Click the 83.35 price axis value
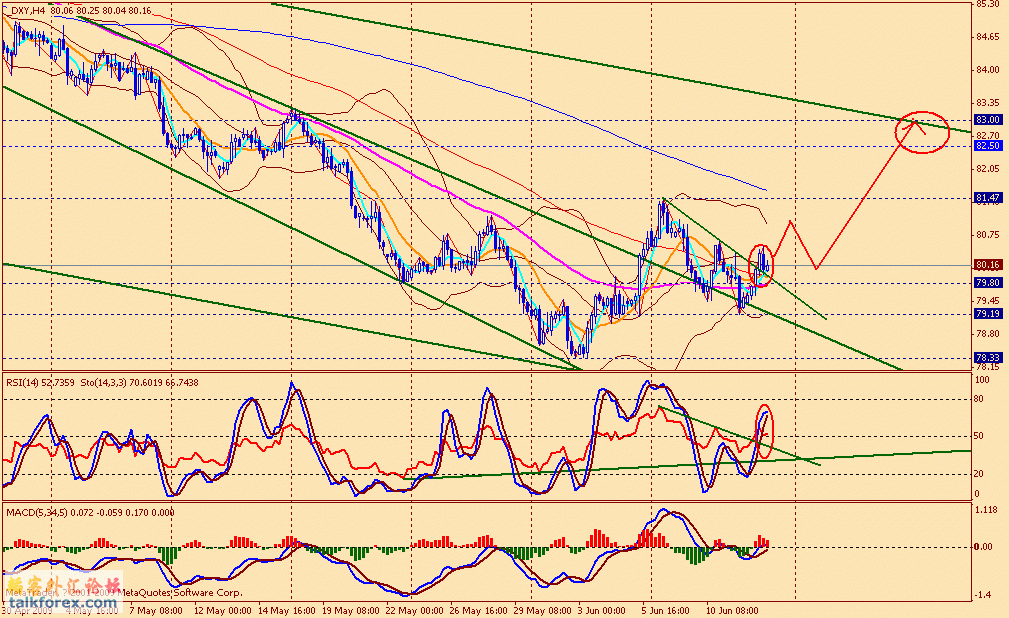This screenshot has width=1009, height=618. [x=988, y=102]
